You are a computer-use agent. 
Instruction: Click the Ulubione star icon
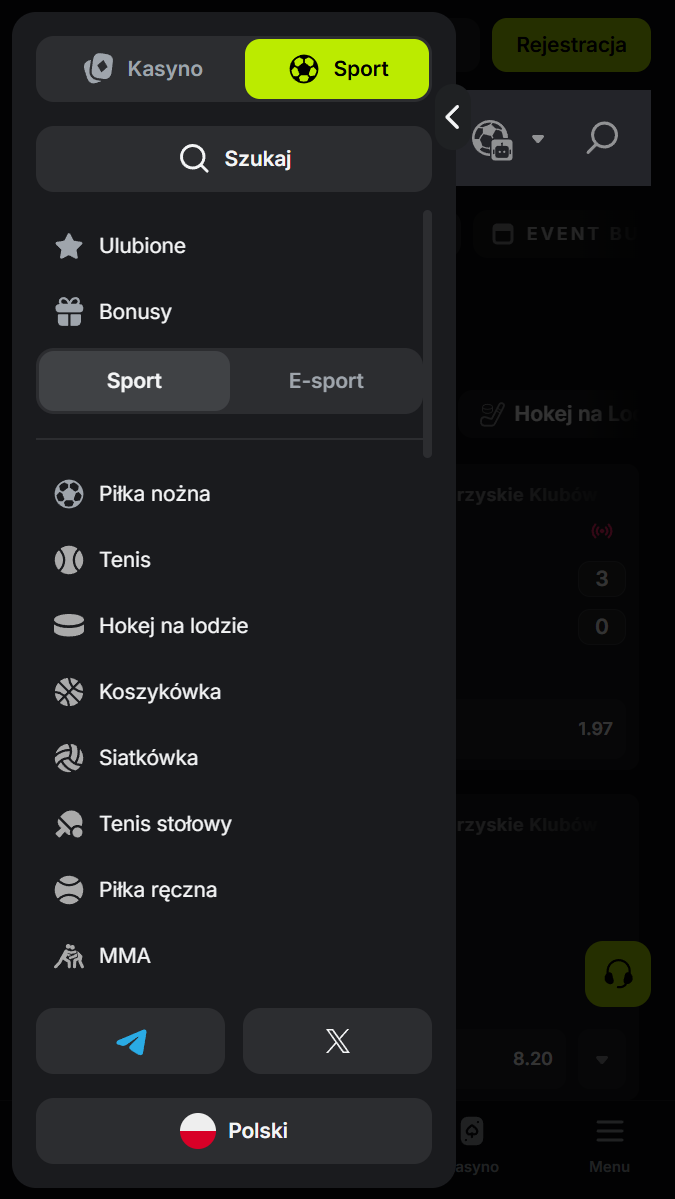pos(69,246)
